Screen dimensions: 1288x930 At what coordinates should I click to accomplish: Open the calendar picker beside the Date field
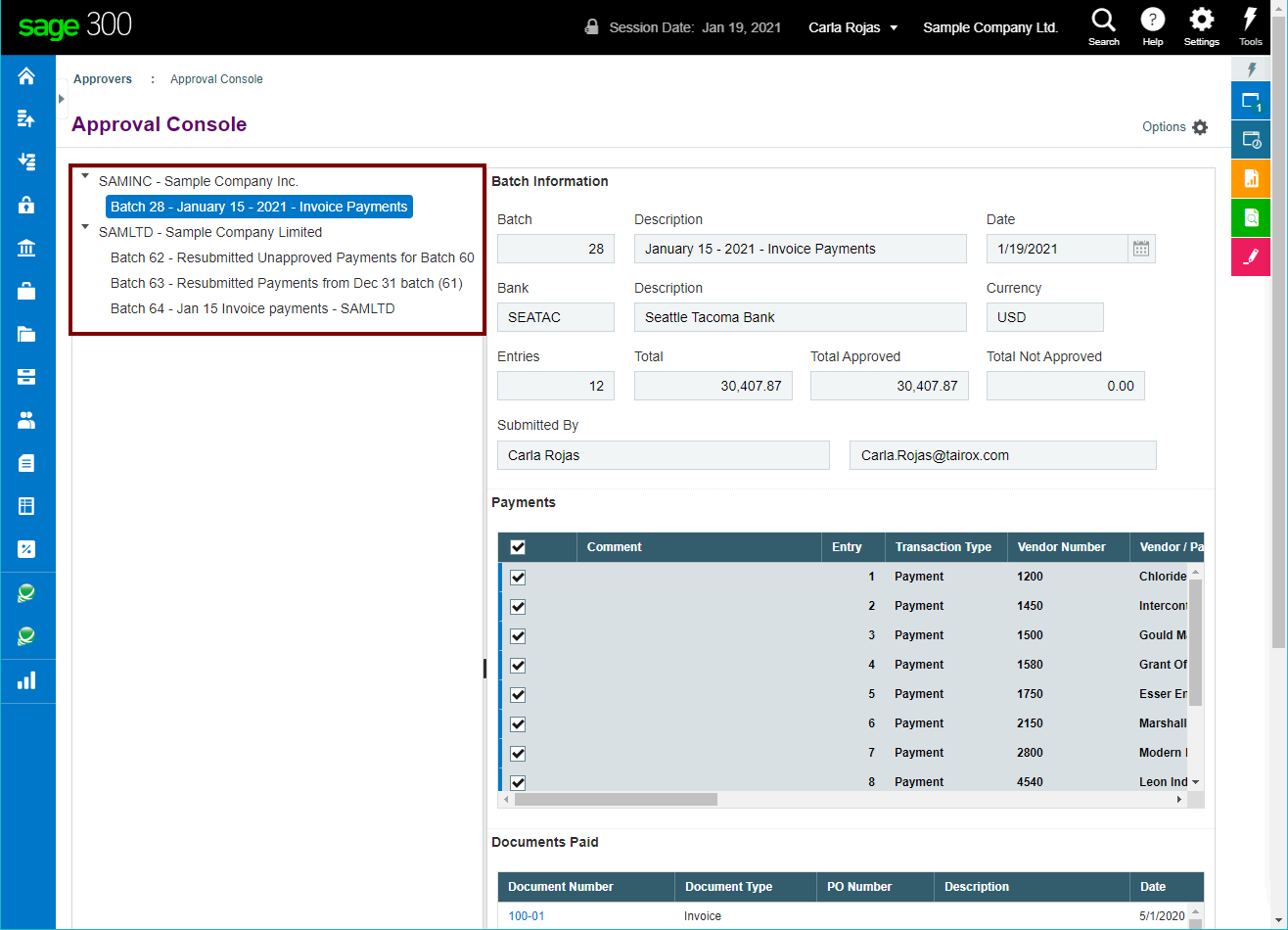click(1141, 249)
